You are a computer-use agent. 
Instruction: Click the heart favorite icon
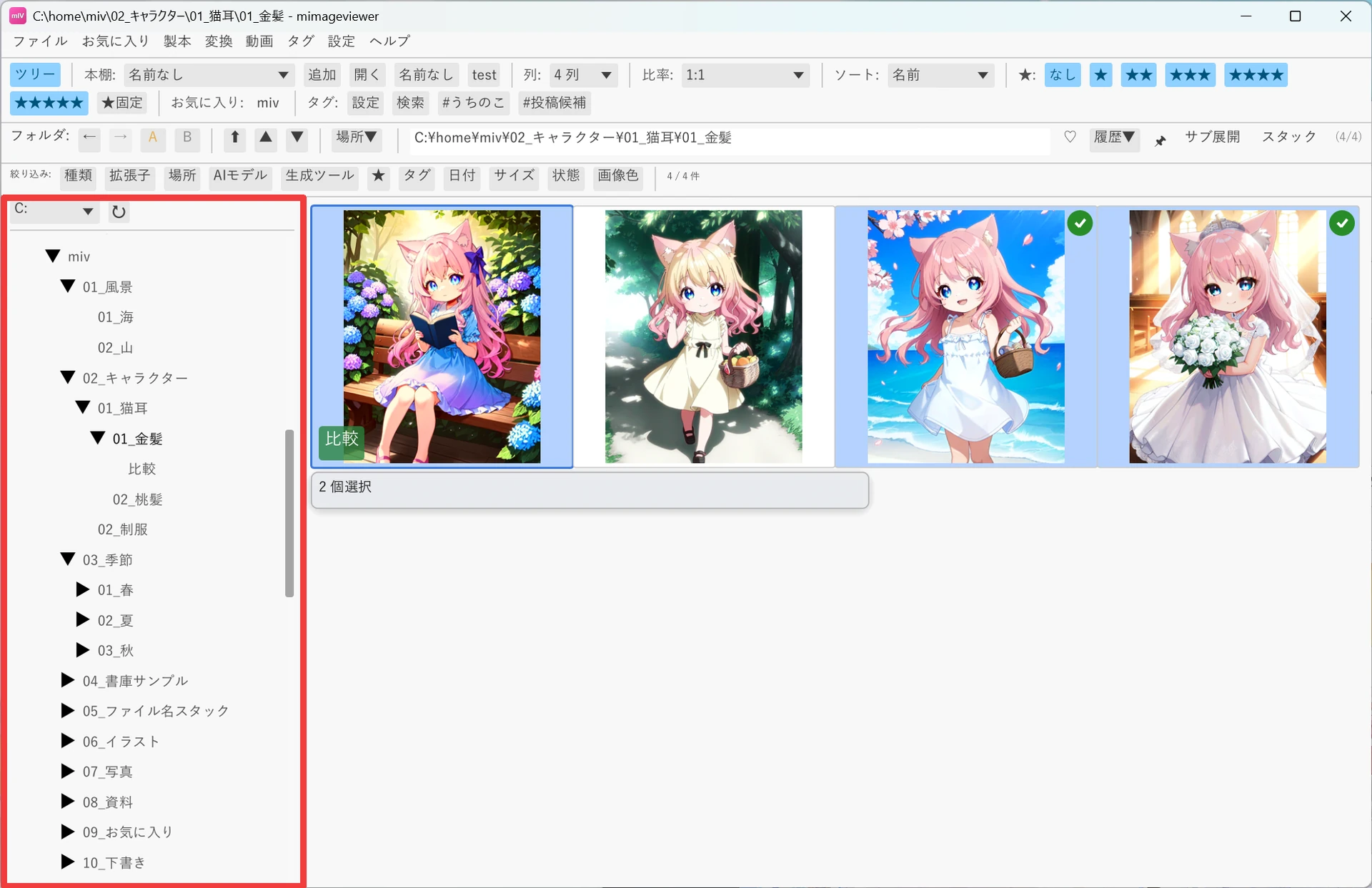tap(1070, 137)
